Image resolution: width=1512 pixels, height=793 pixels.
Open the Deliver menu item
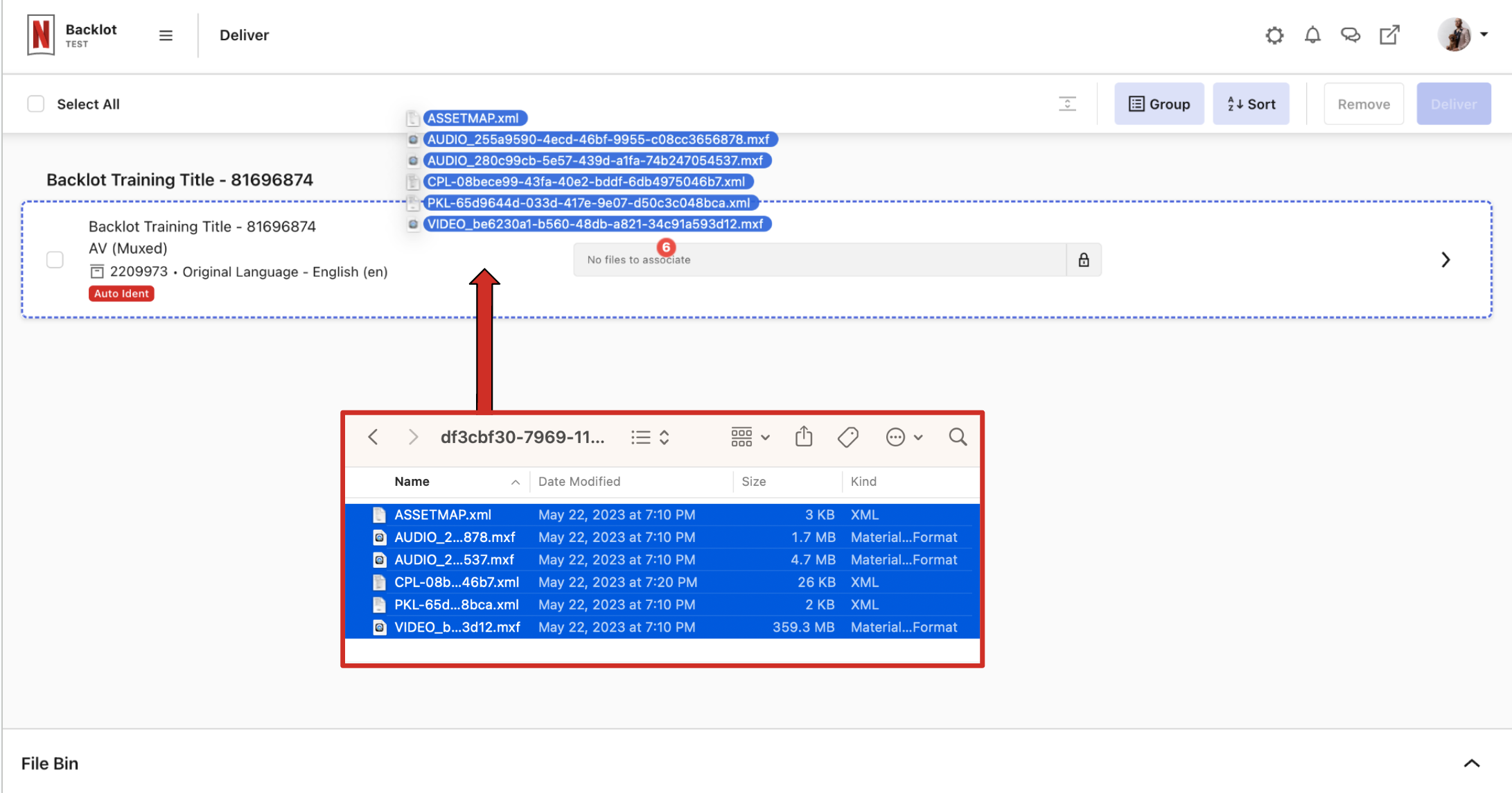[x=245, y=35]
